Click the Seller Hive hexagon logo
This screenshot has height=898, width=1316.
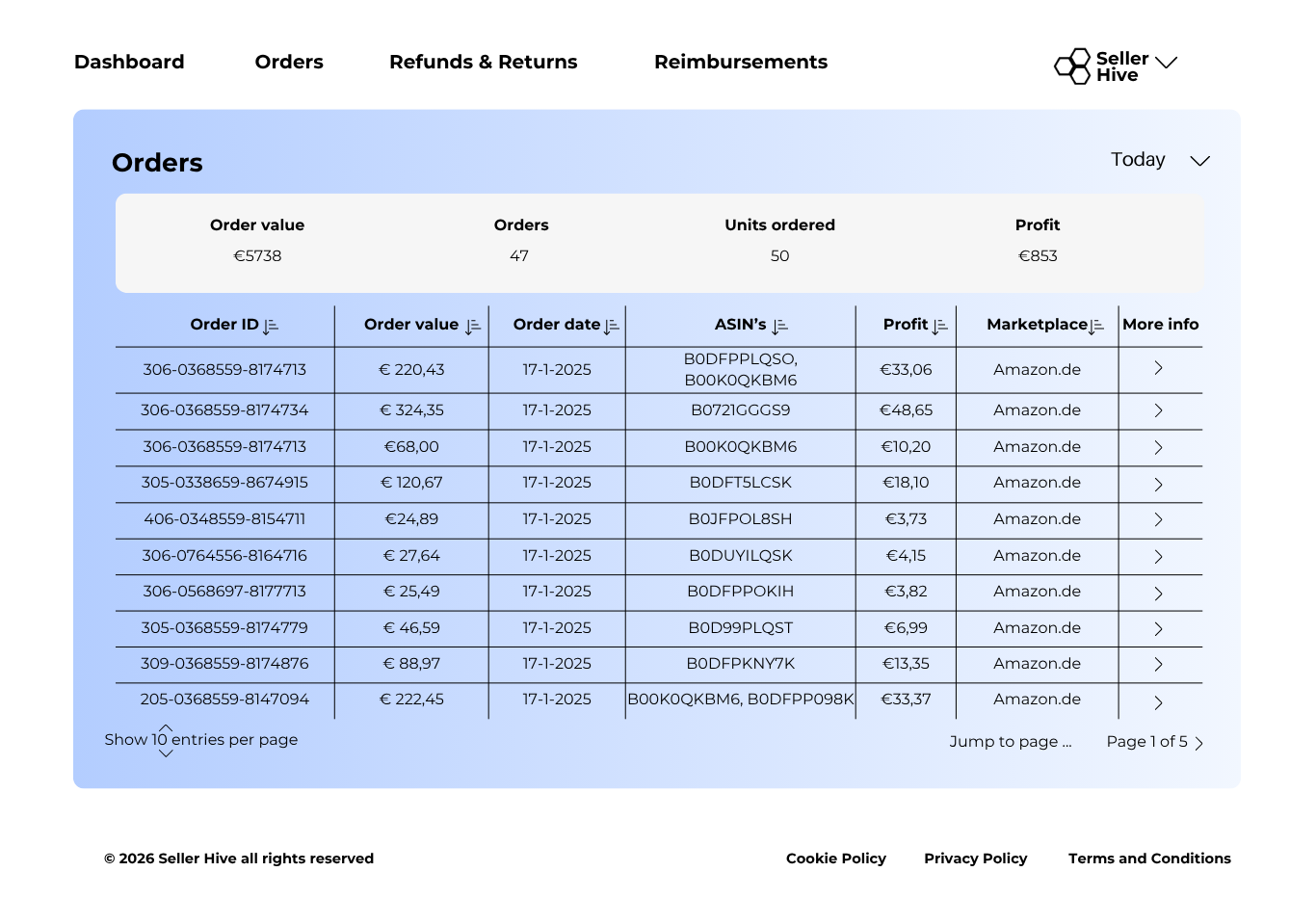pos(1072,66)
